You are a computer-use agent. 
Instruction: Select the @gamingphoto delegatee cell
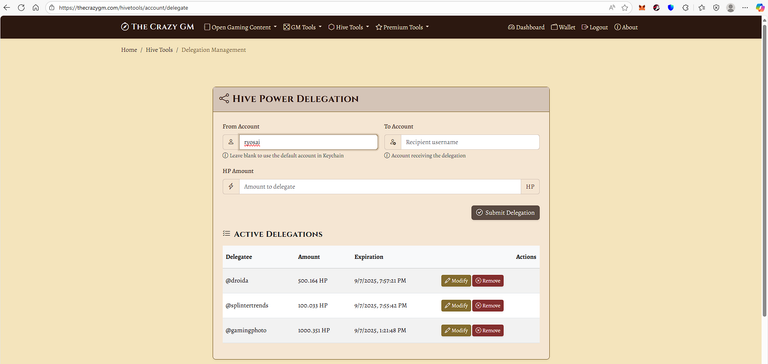[x=246, y=331]
